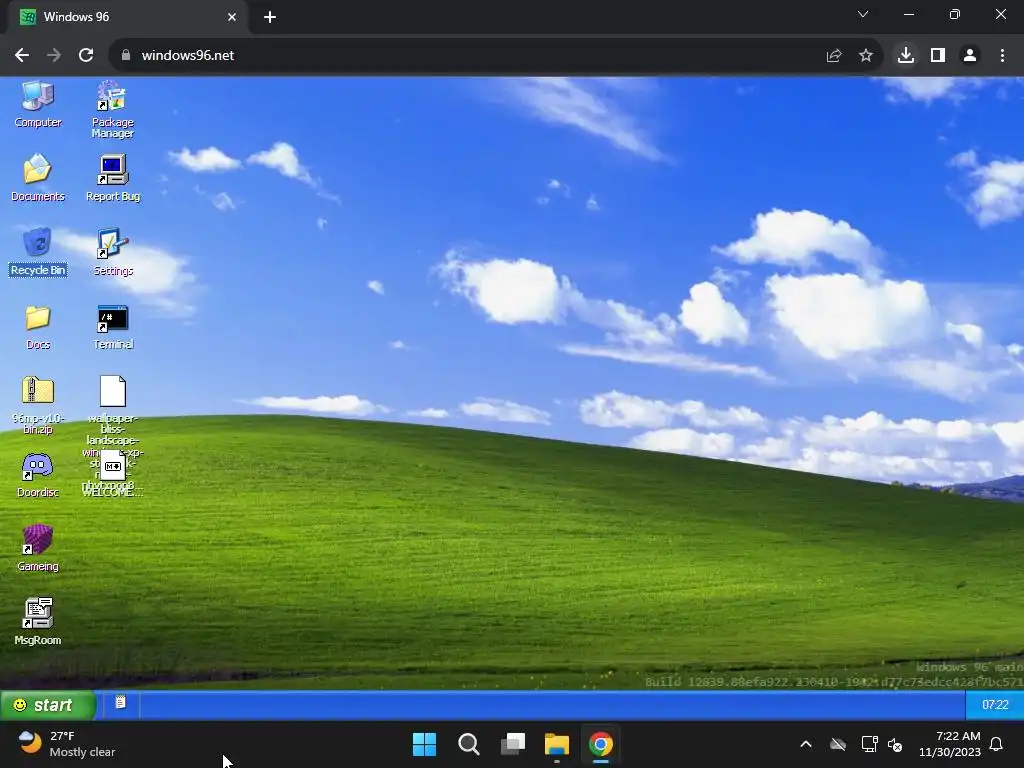Image resolution: width=1024 pixels, height=768 pixels.
Task: View site security lock information
Action: (x=126, y=56)
